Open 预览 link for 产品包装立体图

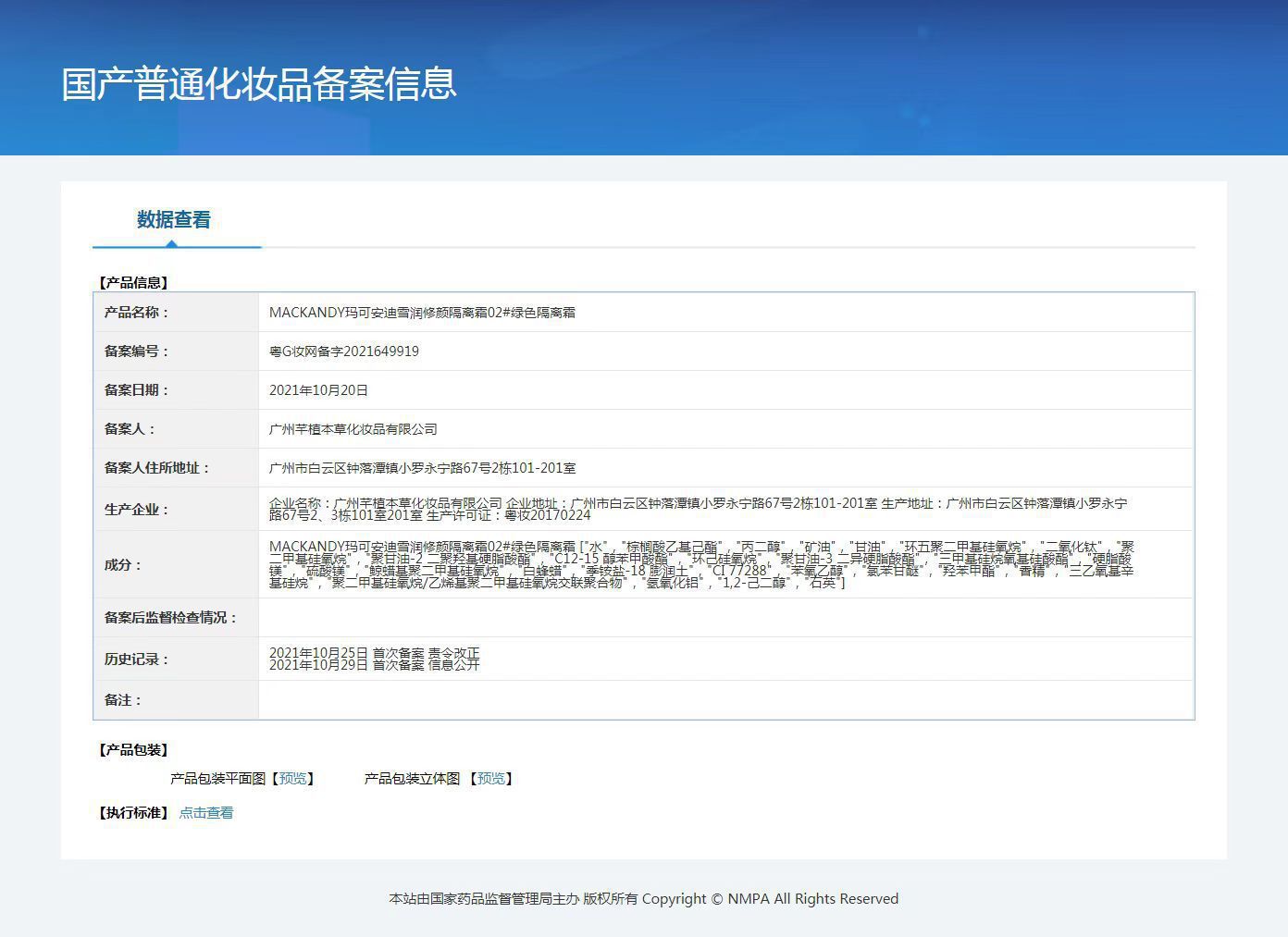490,779
